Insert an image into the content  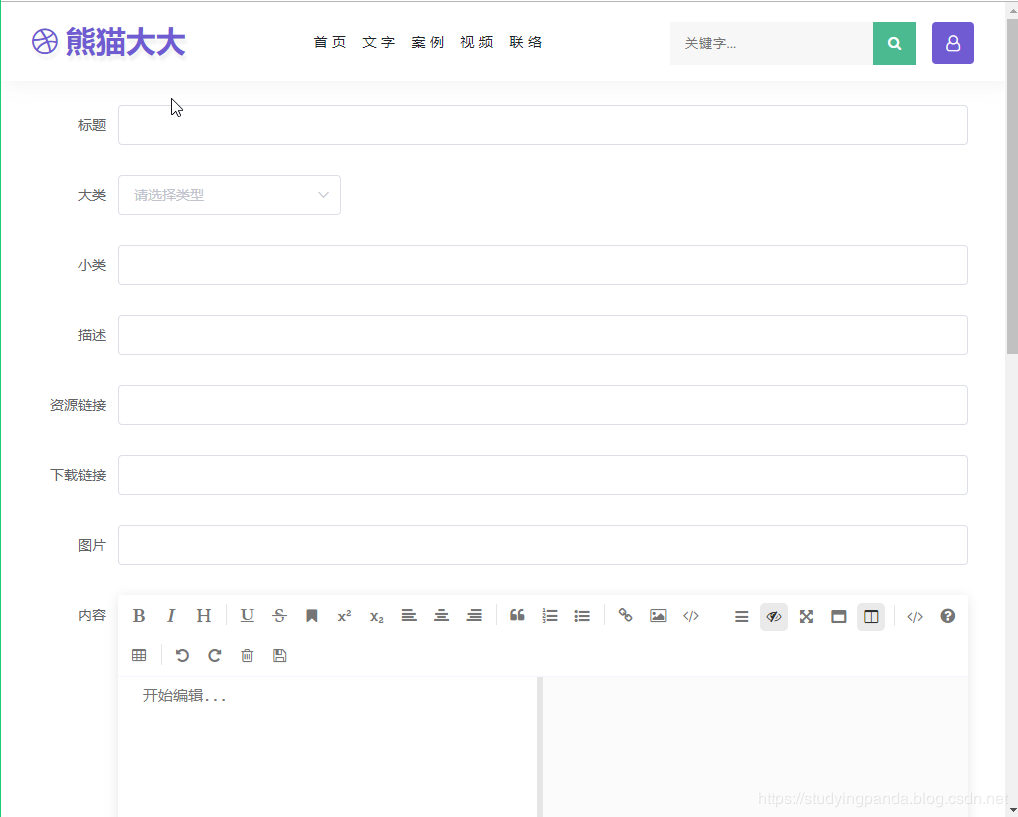click(658, 615)
